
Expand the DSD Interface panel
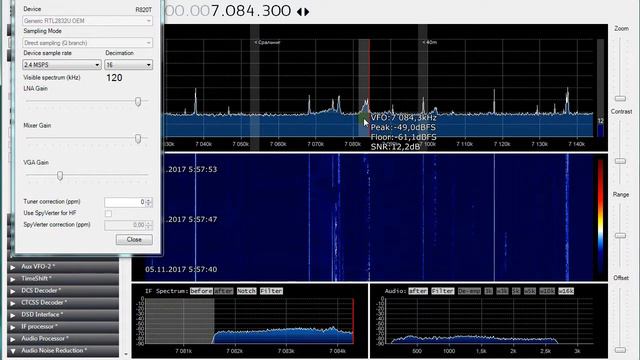tap(63, 315)
